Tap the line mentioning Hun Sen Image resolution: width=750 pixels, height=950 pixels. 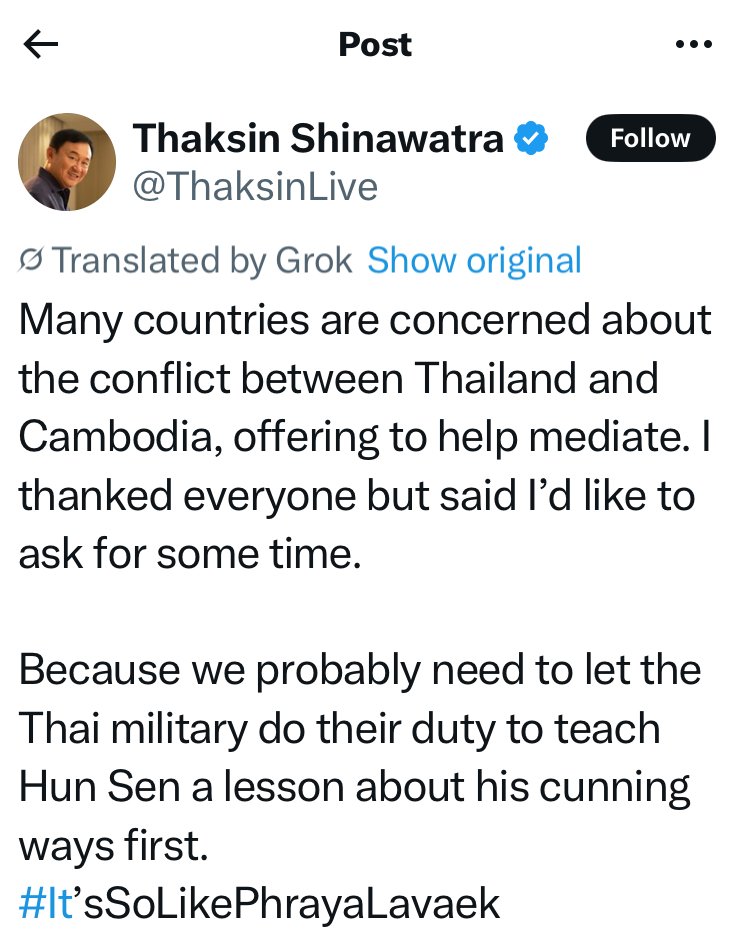[x=354, y=787]
